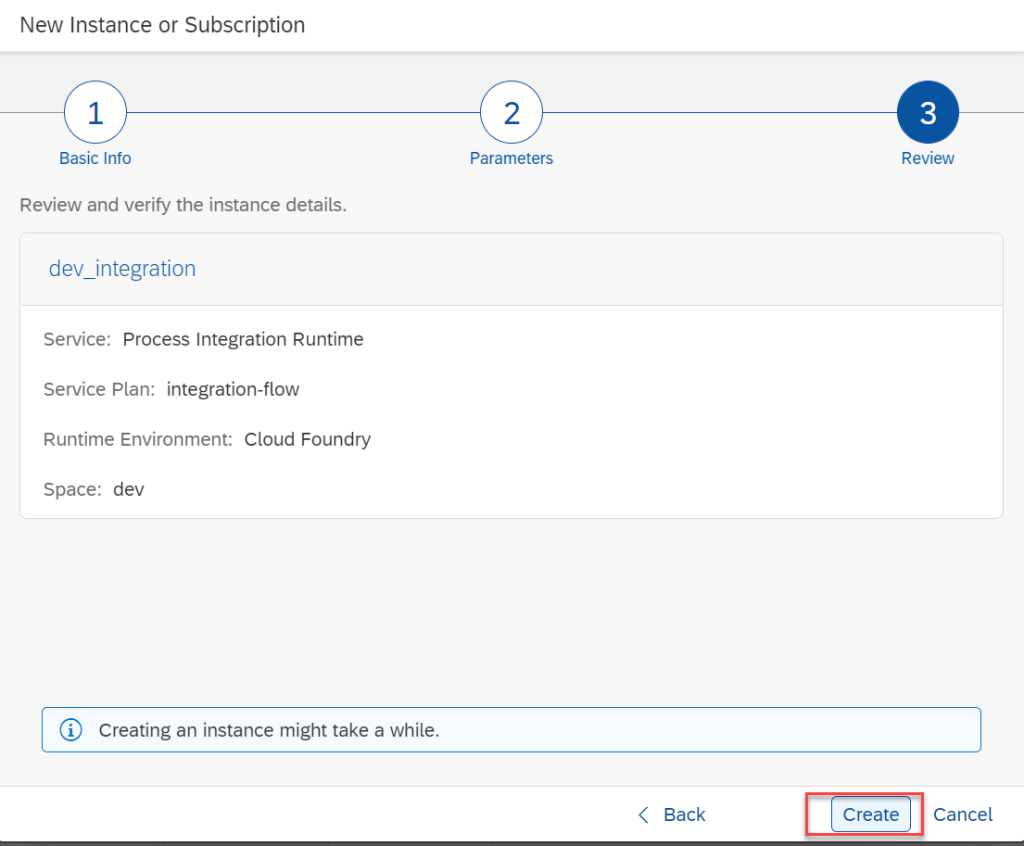This screenshot has width=1024, height=846.
Task: Click the 'Review and verify the instance details' text
Action: (183, 205)
